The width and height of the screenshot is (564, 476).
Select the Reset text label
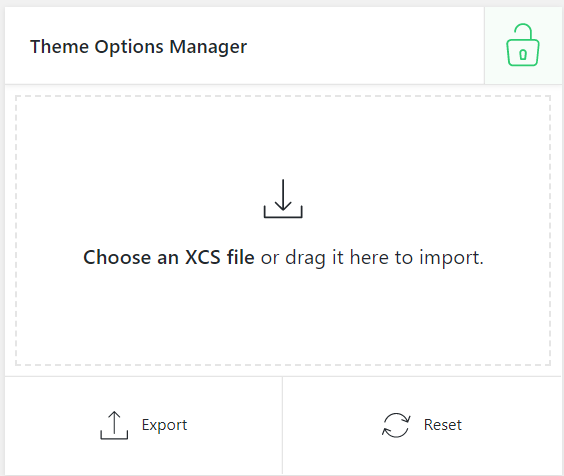443,425
